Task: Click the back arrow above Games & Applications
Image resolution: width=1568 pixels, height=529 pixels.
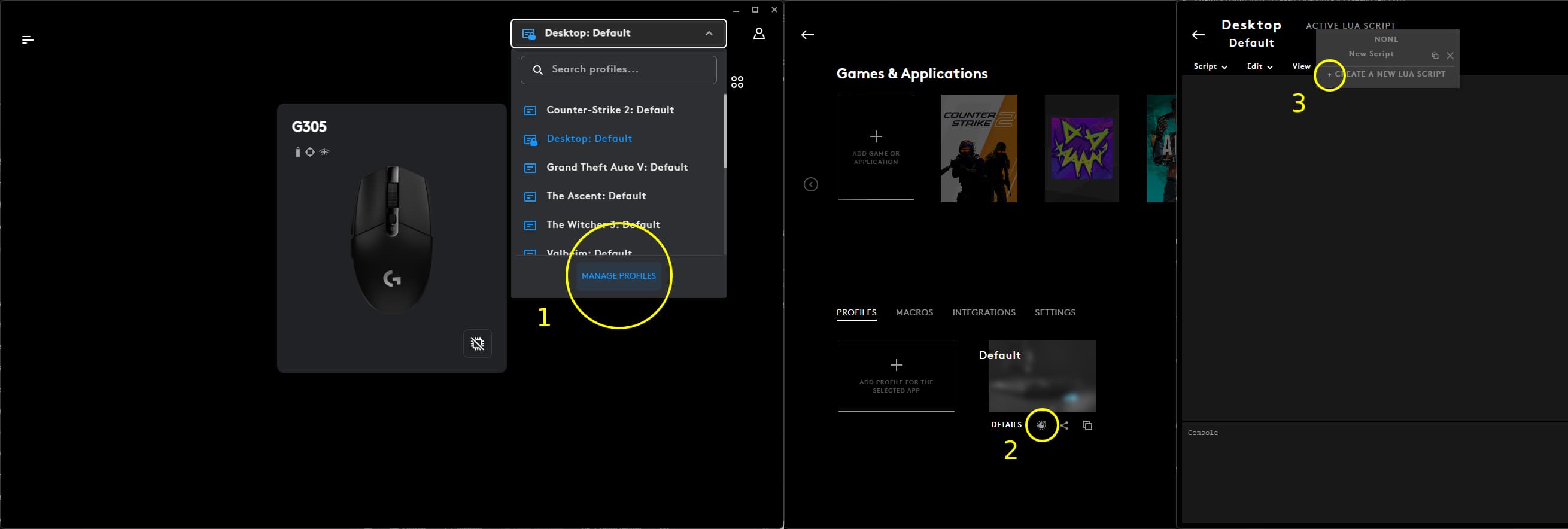Action: 807,35
